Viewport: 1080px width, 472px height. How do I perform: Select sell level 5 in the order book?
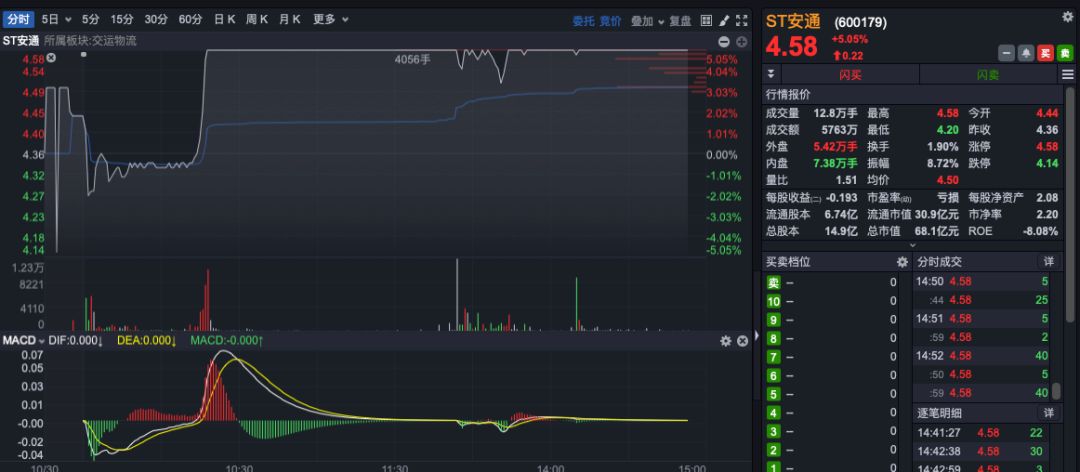773,394
